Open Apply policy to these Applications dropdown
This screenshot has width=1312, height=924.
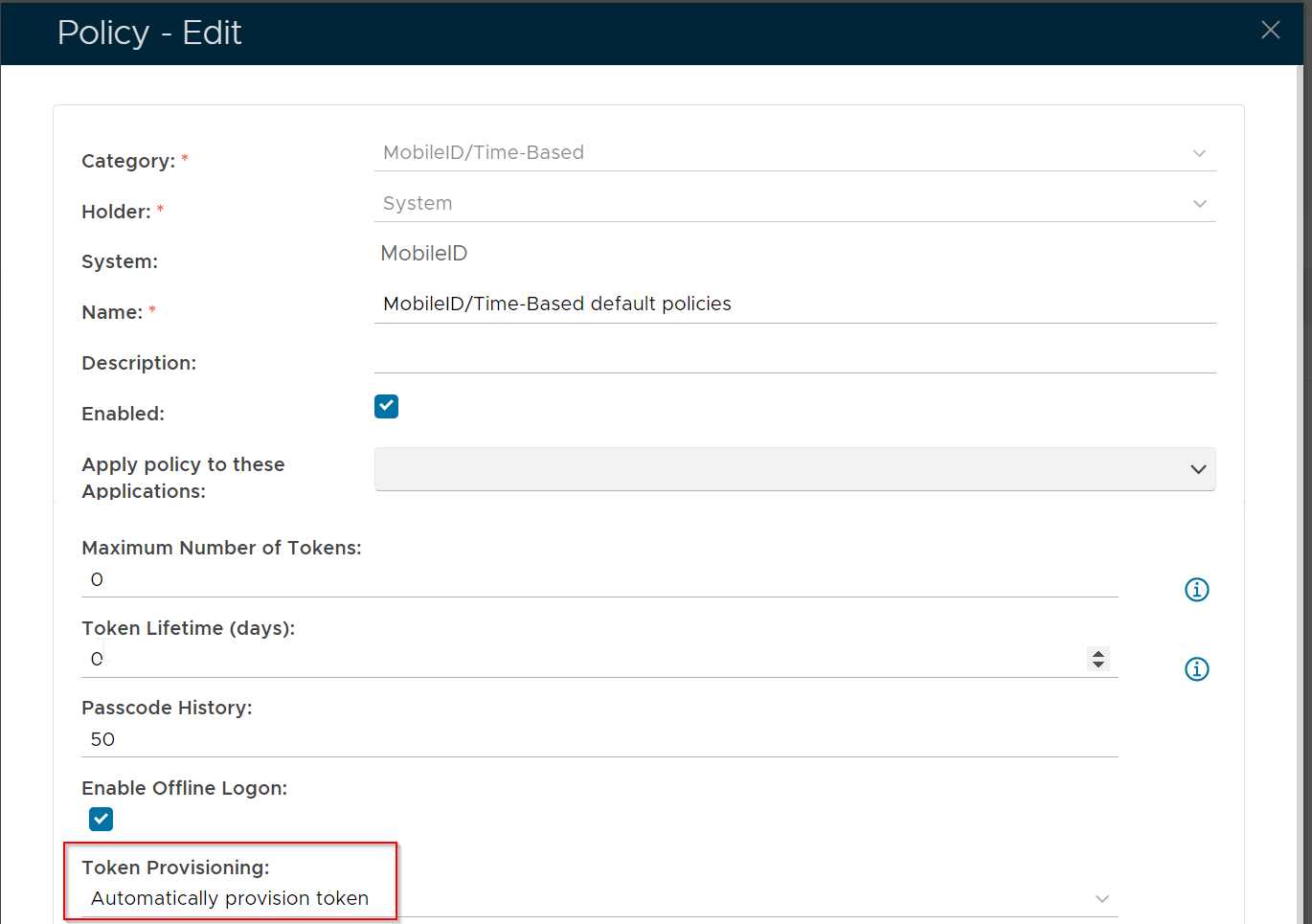(794, 469)
